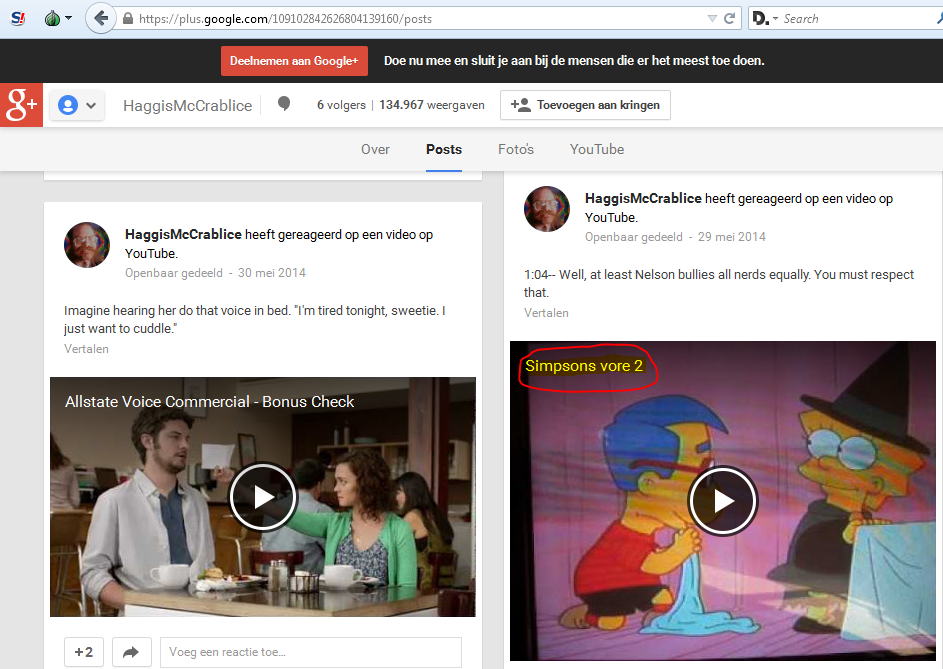The width and height of the screenshot is (943, 669).
Task: Click the S! toolbar extension icon
Action: coord(18,19)
